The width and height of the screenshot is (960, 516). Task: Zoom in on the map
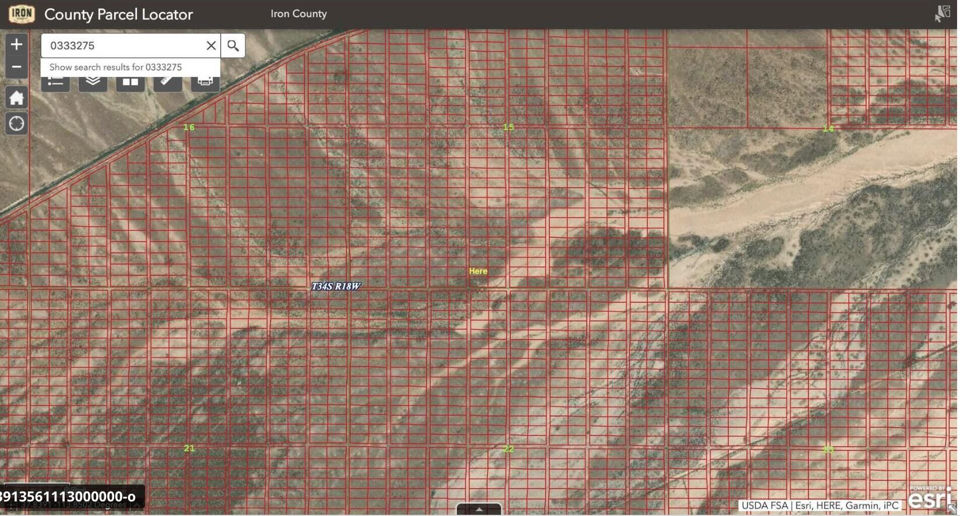click(17, 45)
